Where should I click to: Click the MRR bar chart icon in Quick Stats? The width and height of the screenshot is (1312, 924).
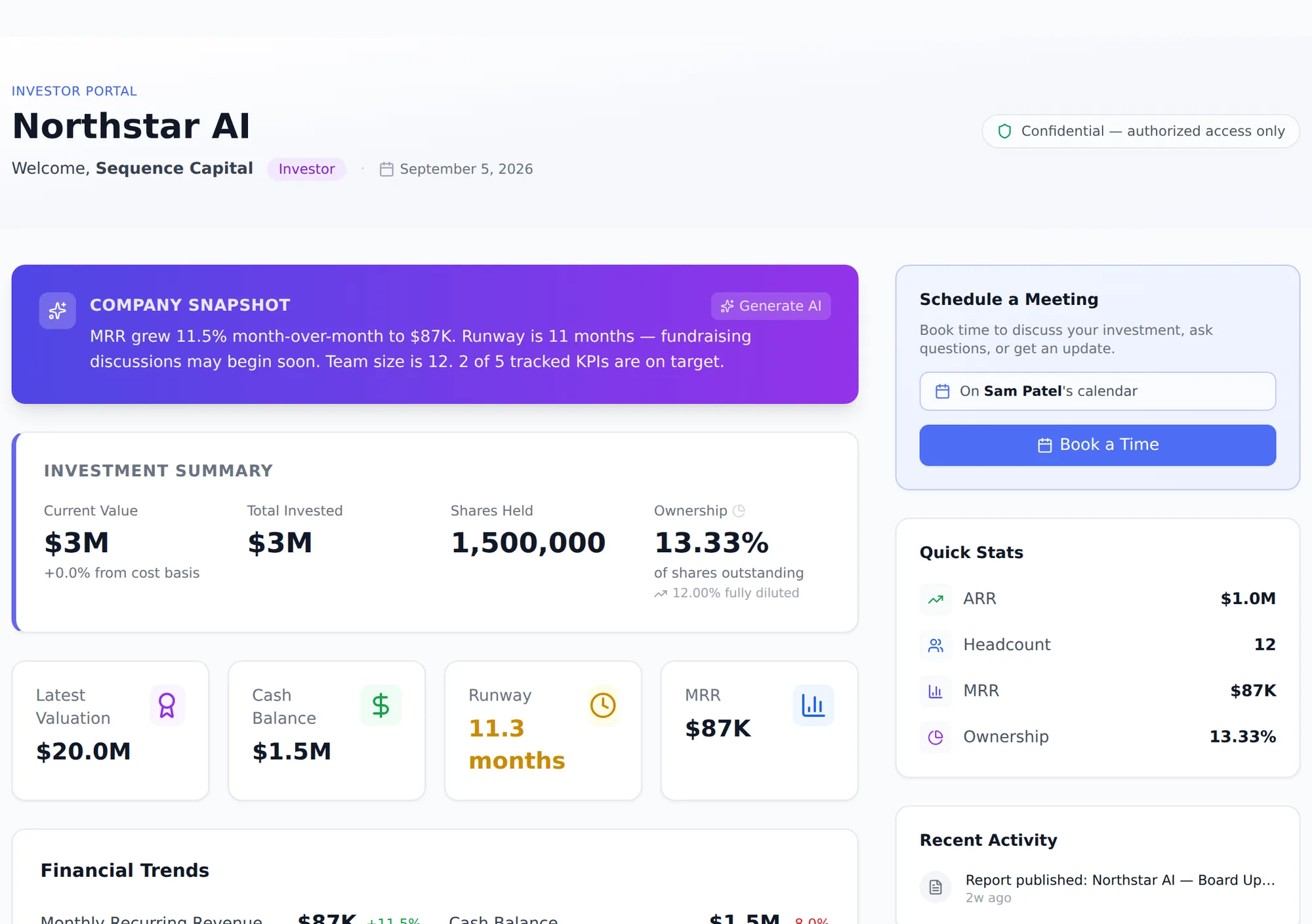pyautogui.click(x=935, y=691)
